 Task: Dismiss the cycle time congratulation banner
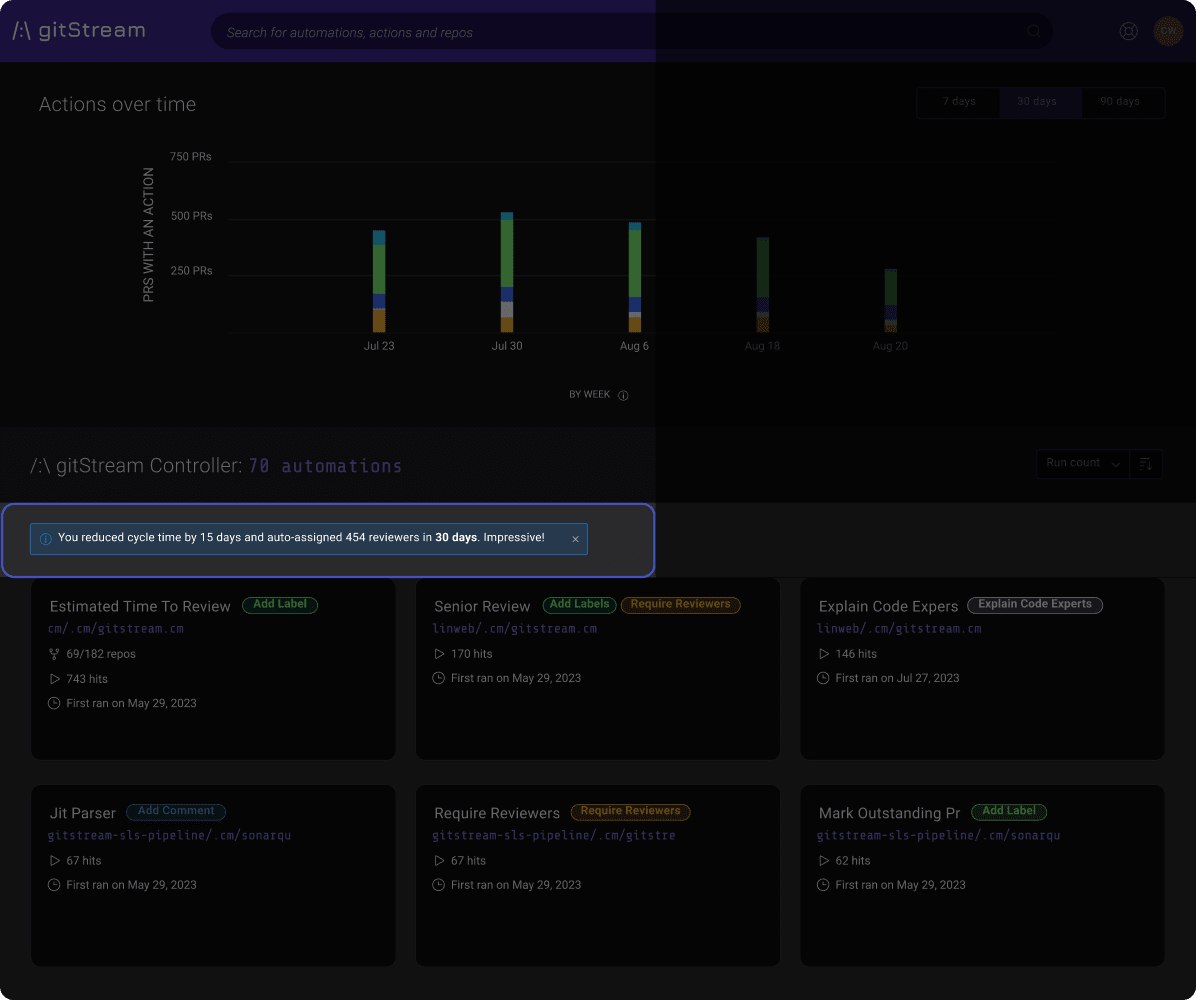(x=575, y=539)
